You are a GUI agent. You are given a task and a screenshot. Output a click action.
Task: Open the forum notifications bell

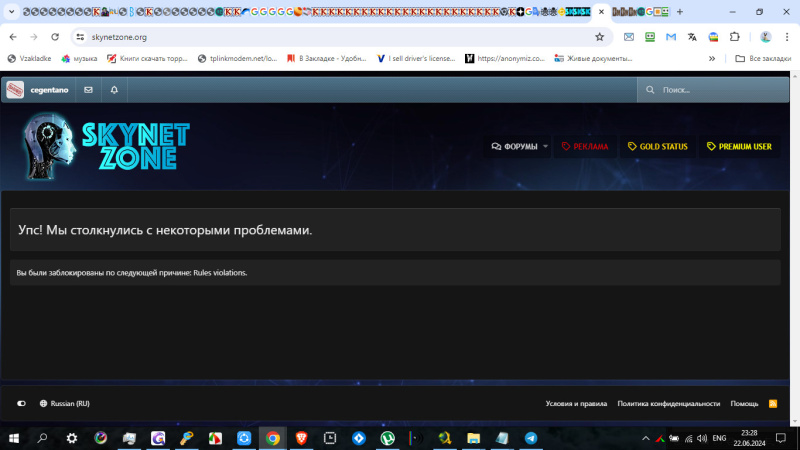pyautogui.click(x=114, y=90)
